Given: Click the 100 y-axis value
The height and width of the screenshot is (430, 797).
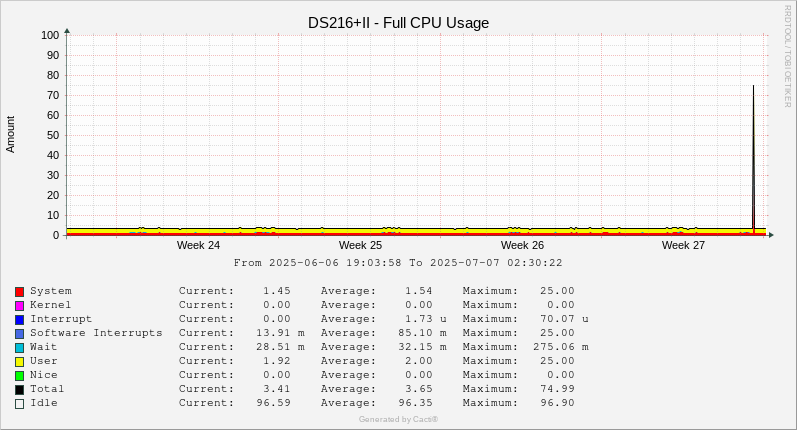Looking at the screenshot, I should point(50,35).
